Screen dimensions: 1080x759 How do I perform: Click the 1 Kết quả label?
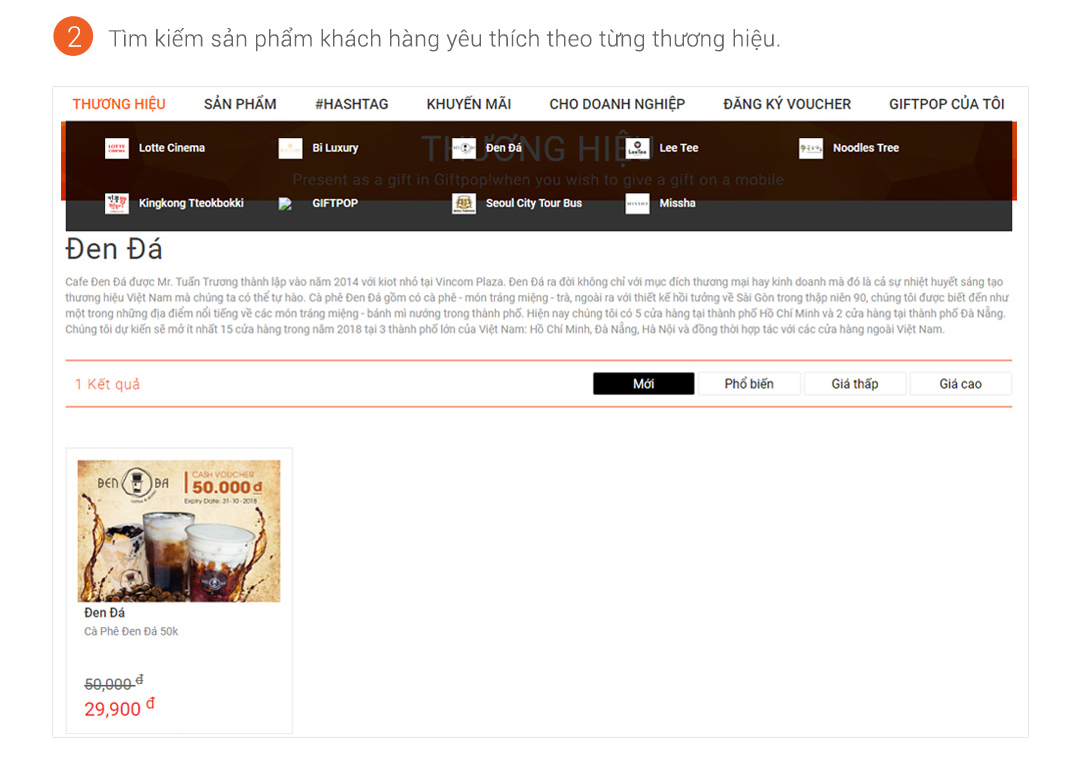(107, 384)
